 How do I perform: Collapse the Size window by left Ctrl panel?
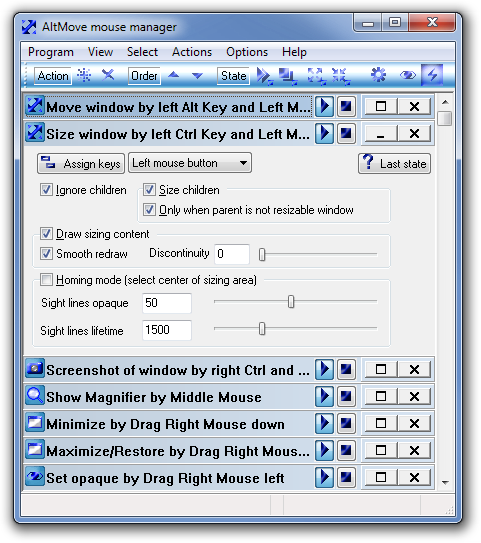click(x=381, y=134)
